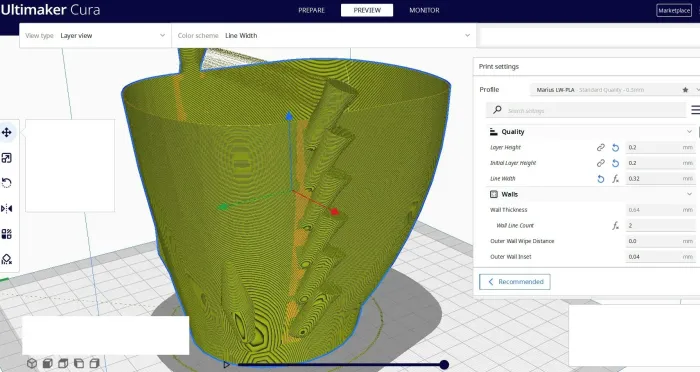
Task: Open the Marketplace button
Action: point(674,10)
